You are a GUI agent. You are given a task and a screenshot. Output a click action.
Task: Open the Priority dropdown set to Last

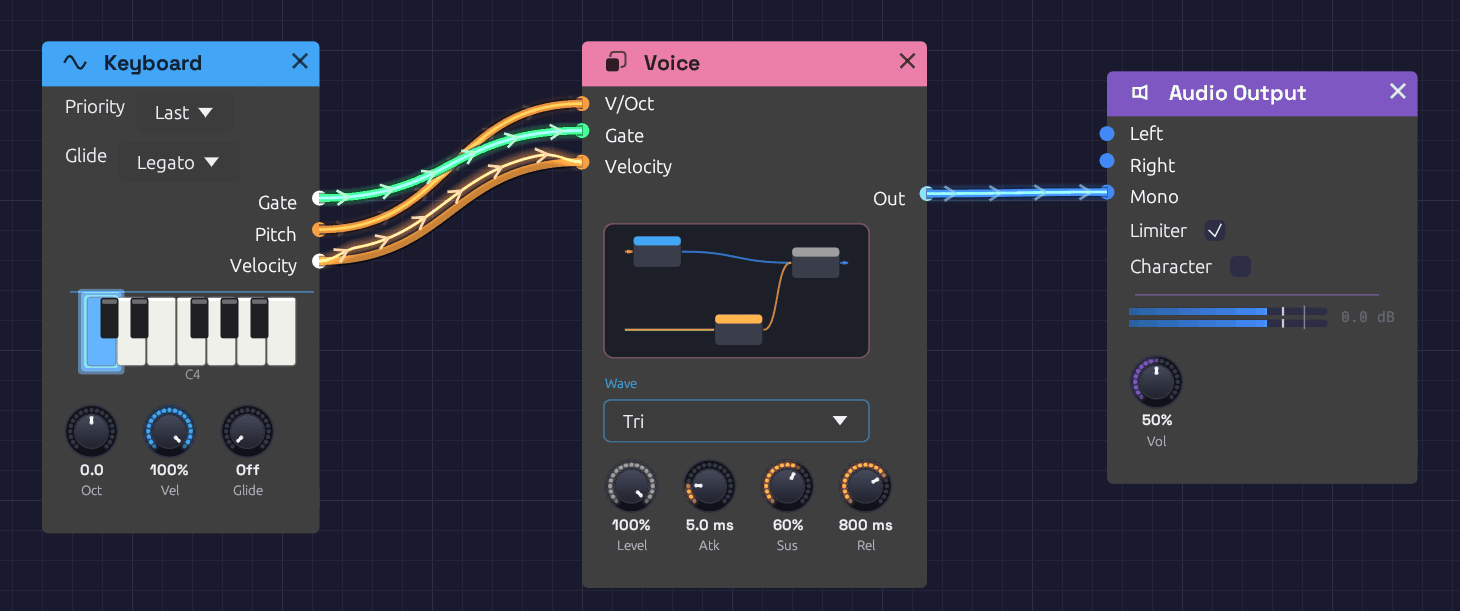[x=184, y=113]
